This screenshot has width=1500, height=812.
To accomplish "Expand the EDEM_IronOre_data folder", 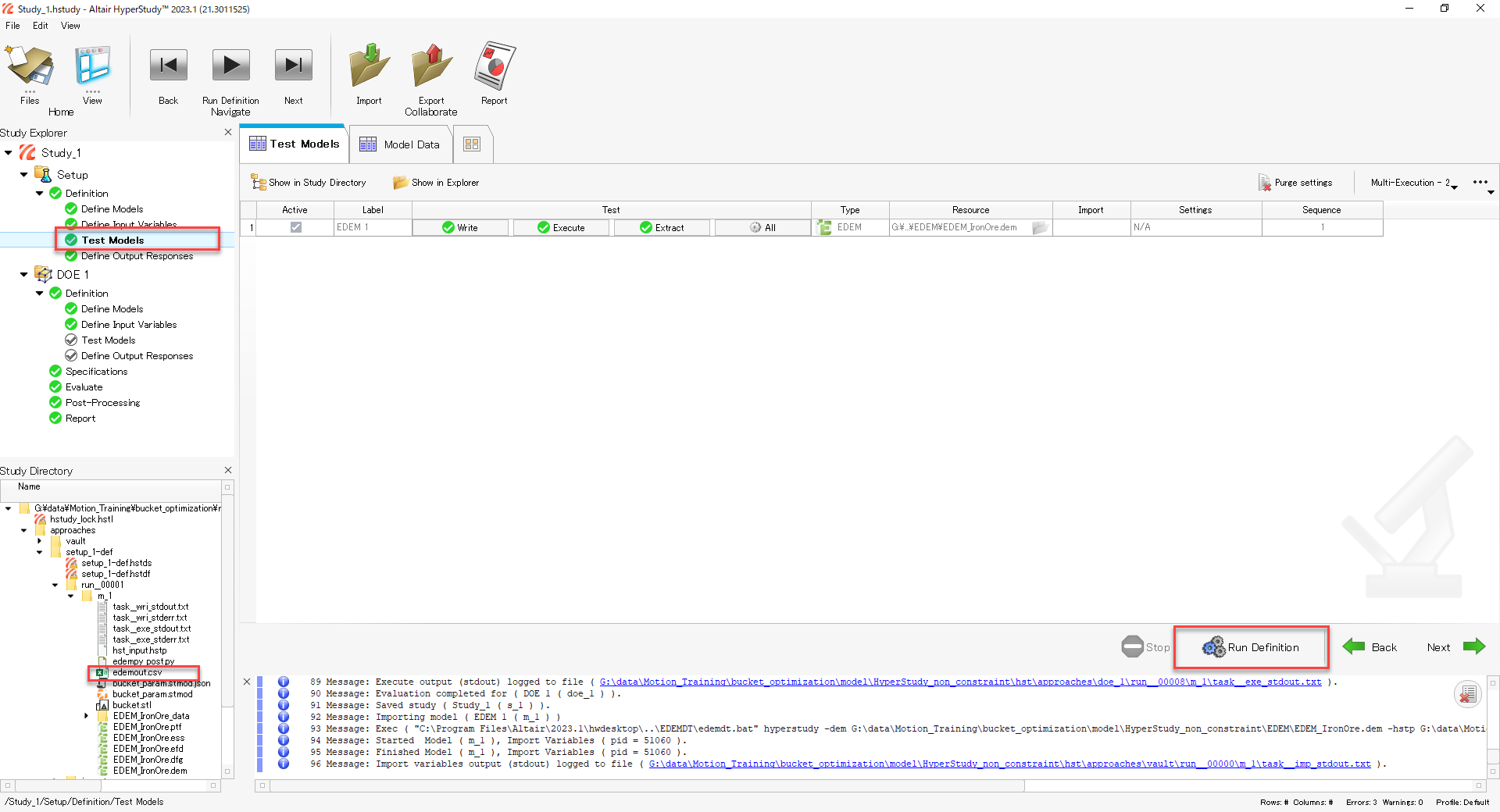I will pyautogui.click(x=87, y=716).
